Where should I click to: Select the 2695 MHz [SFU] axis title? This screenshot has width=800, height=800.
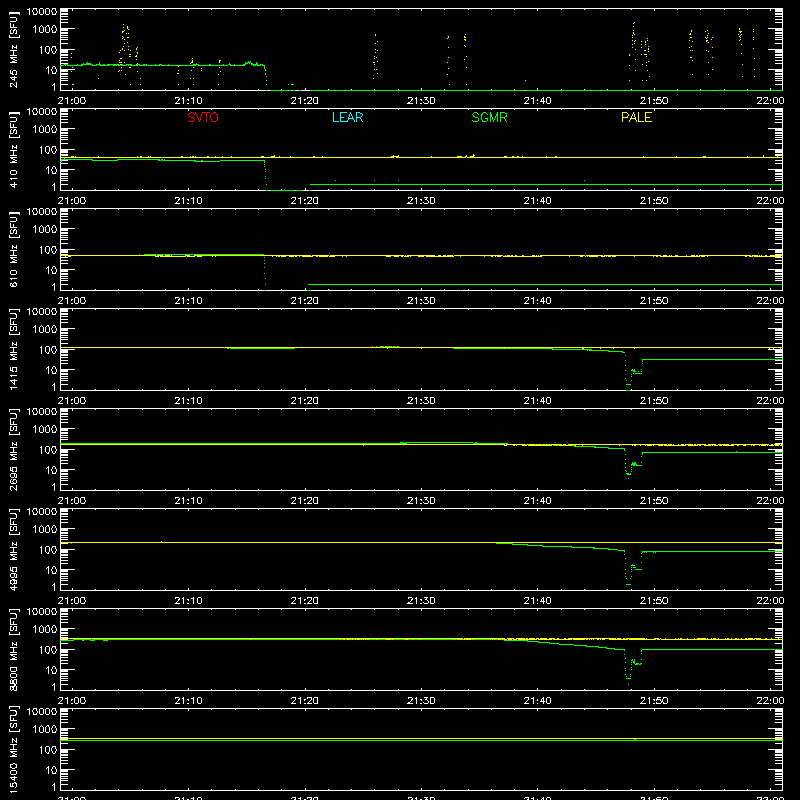[13, 449]
